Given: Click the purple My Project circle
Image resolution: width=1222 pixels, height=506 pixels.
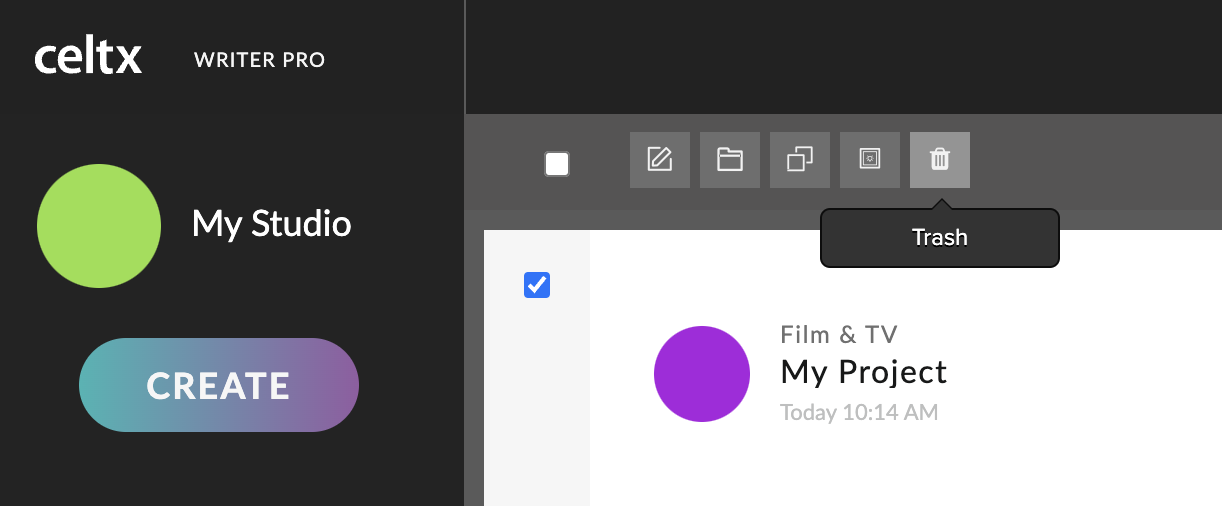Looking at the screenshot, I should click(x=702, y=374).
